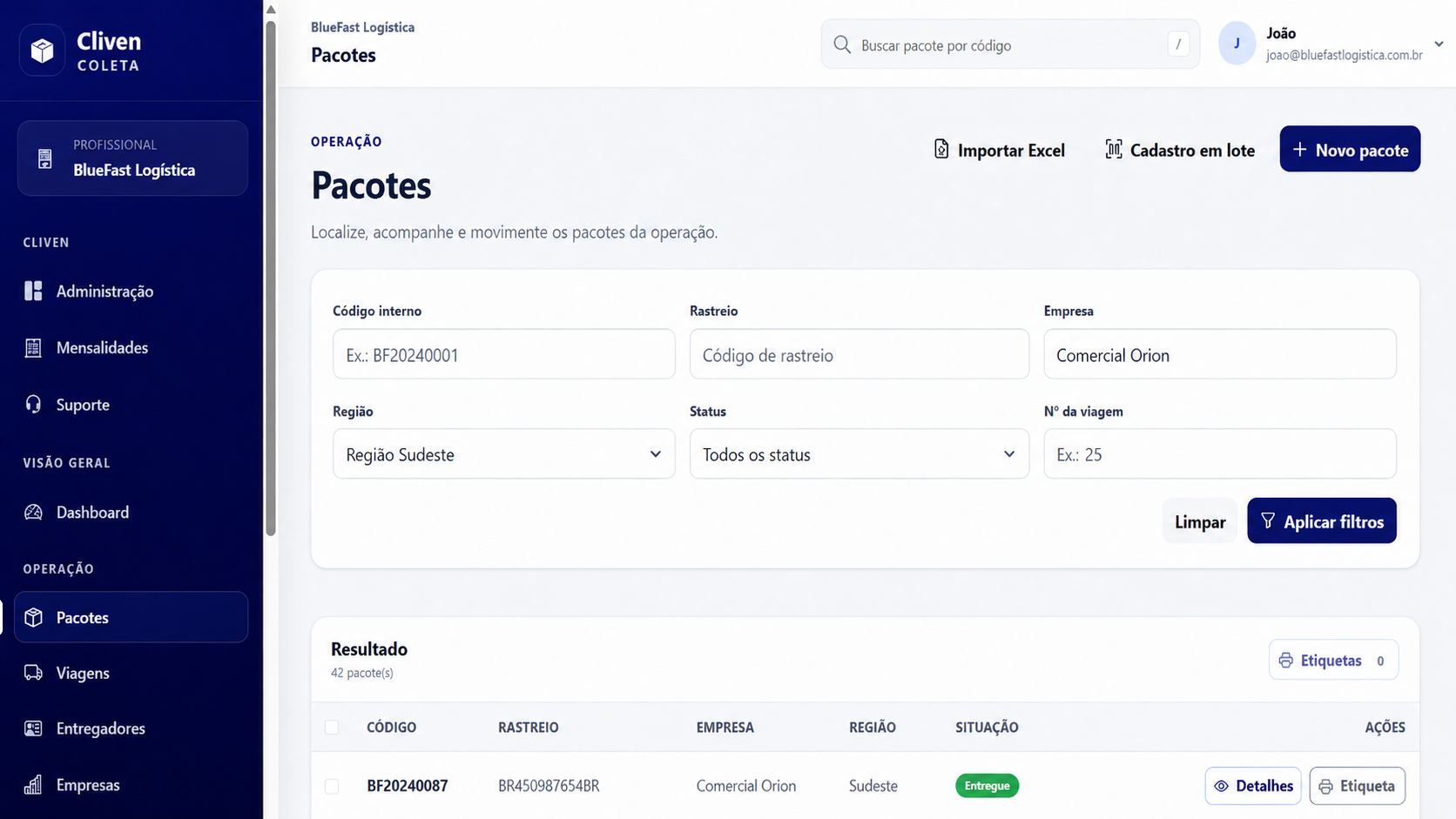Viewport: 1456px width, 819px height.
Task: Click the Código interno input field
Action: [x=504, y=354]
